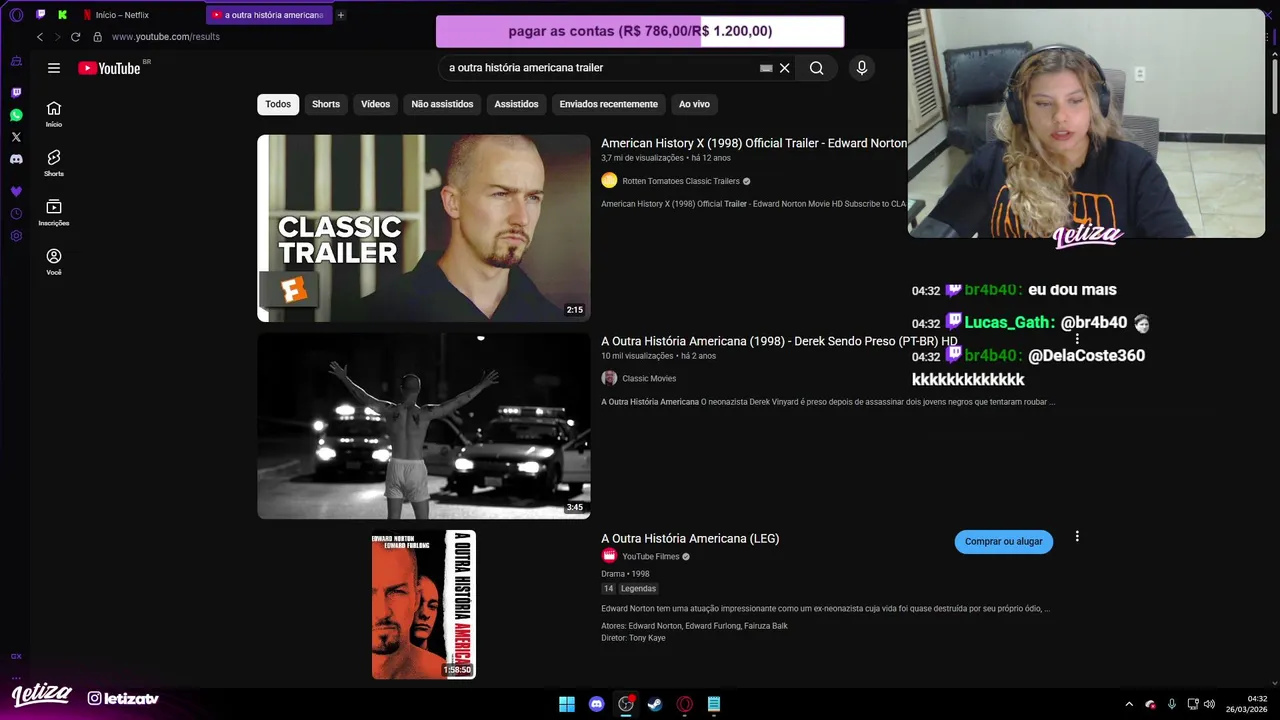Screen dimensions: 1280x720
Task: Show hidden system tray icons
Action: click(x=1129, y=704)
